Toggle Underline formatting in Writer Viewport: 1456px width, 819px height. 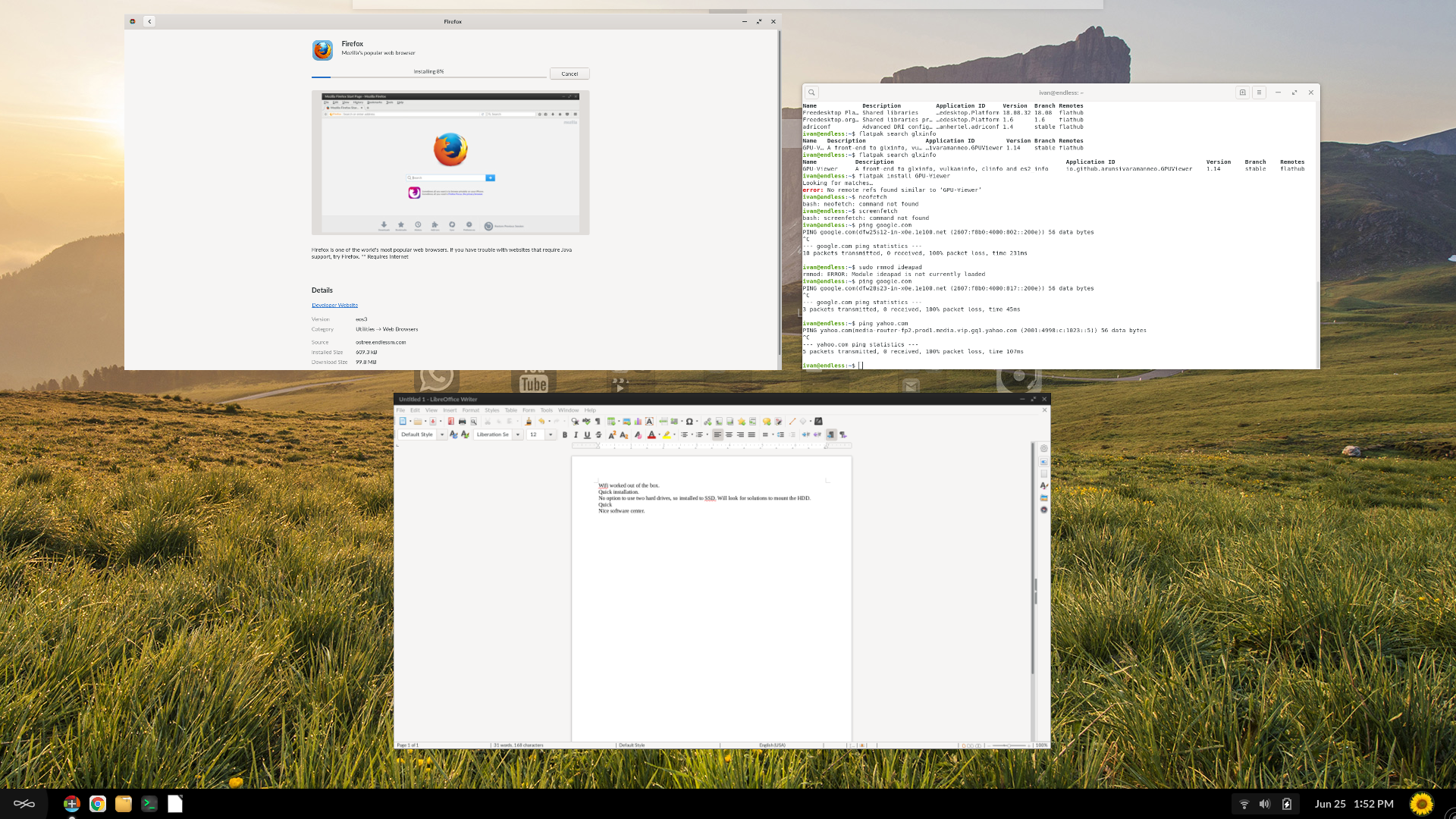pyautogui.click(x=587, y=435)
